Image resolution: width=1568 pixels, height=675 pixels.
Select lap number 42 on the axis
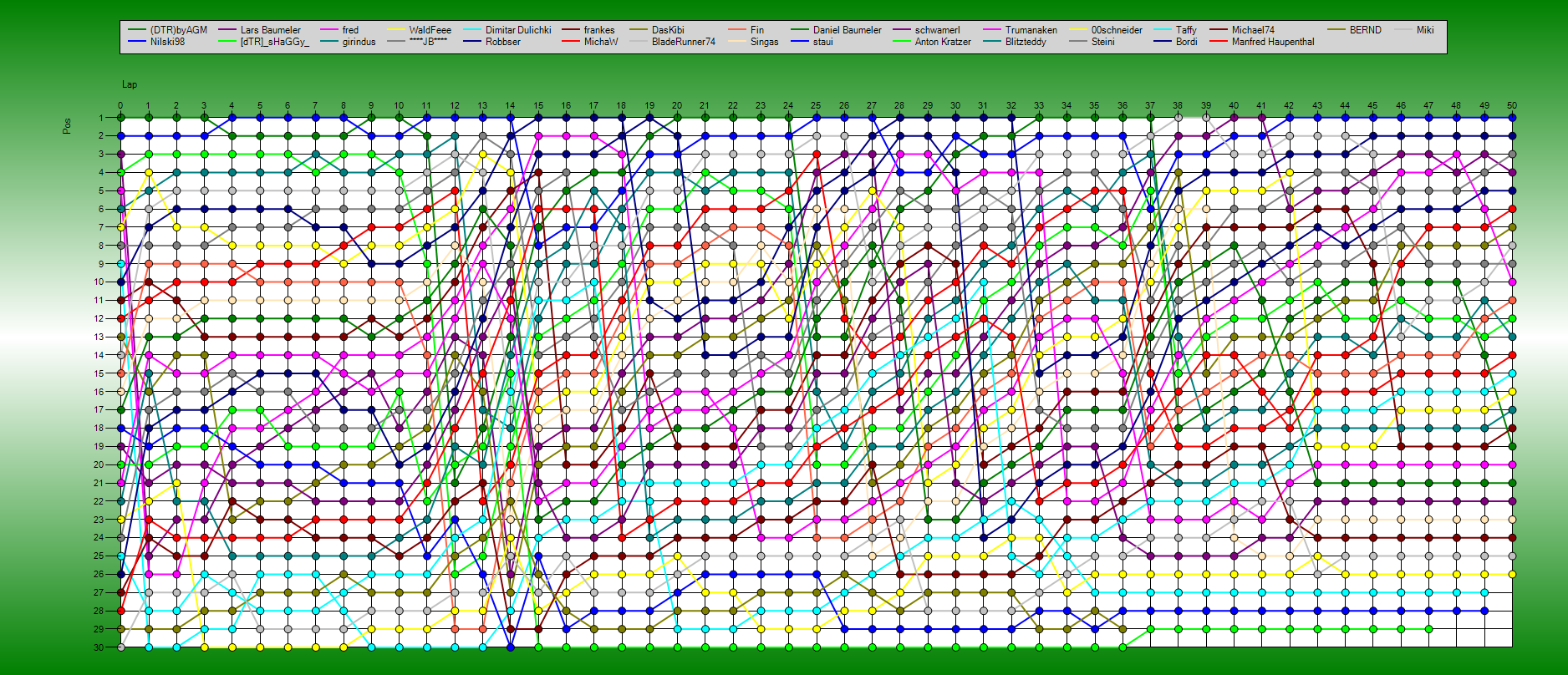1289,106
